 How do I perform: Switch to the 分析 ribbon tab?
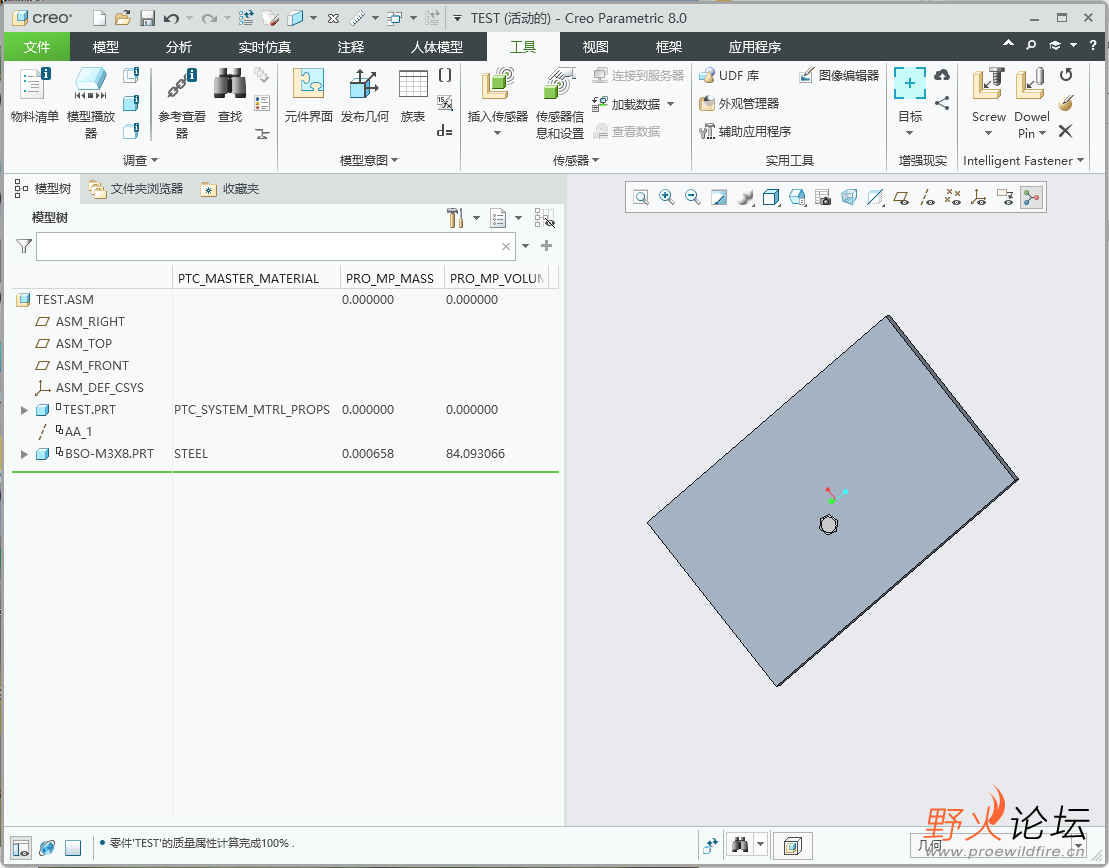coord(178,47)
